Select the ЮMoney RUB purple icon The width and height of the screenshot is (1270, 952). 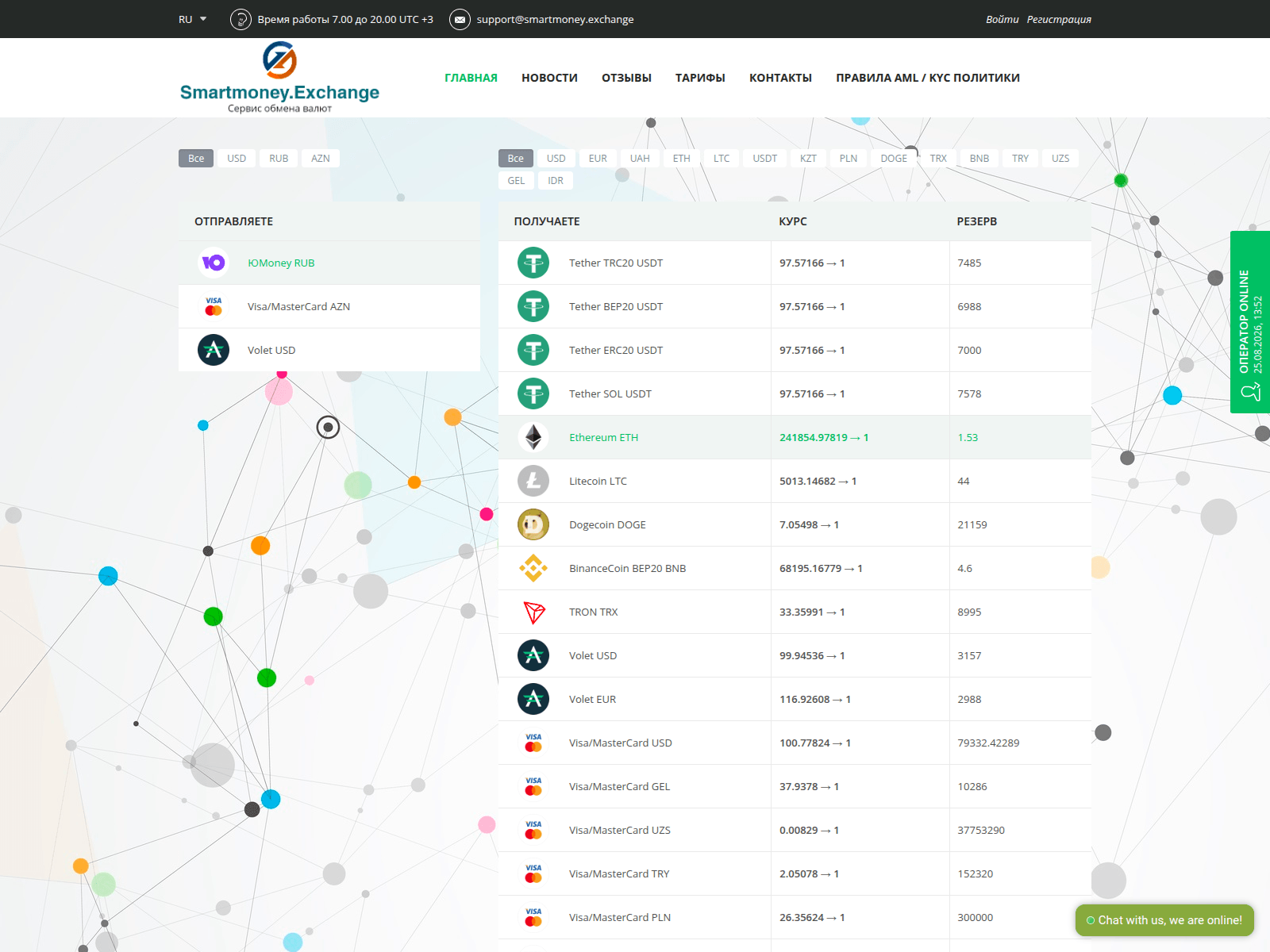pyautogui.click(x=214, y=263)
